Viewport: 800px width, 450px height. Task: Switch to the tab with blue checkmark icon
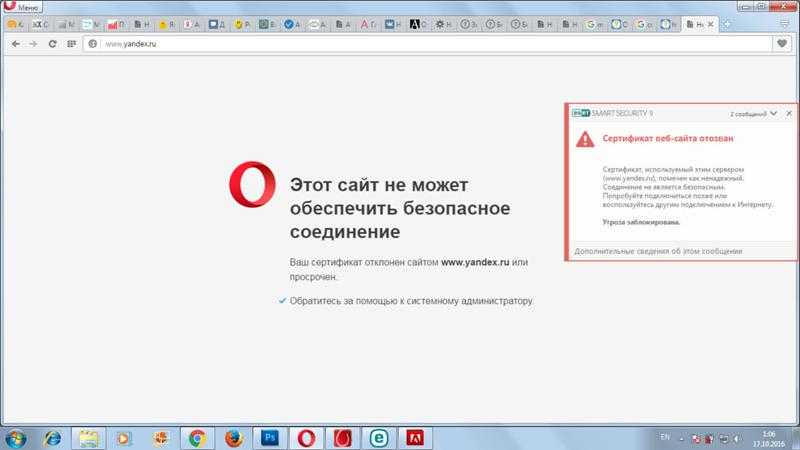coord(292,24)
